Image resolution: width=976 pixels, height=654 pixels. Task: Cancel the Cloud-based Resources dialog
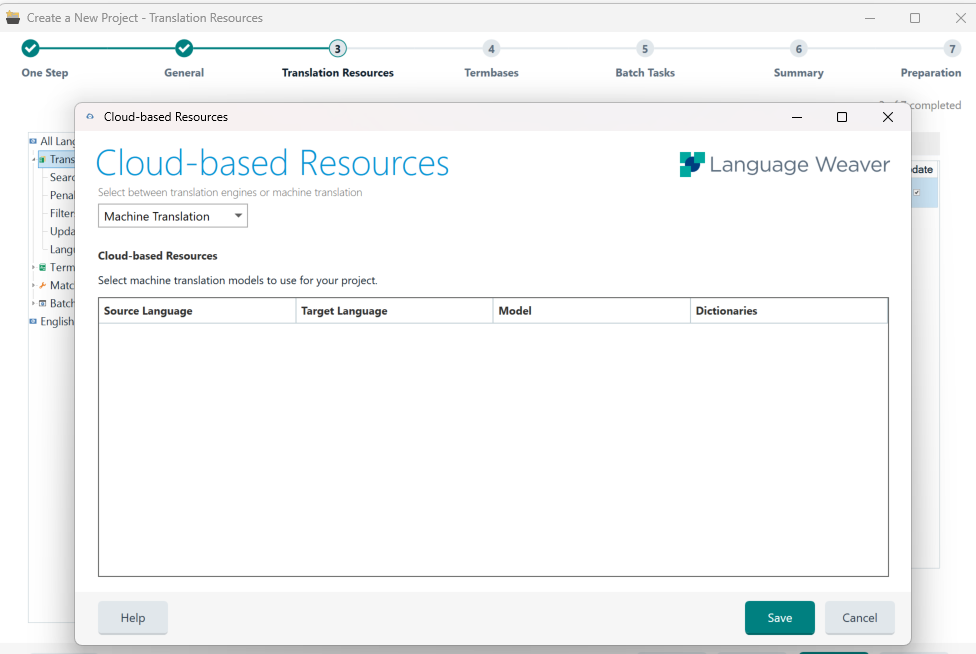coord(859,618)
